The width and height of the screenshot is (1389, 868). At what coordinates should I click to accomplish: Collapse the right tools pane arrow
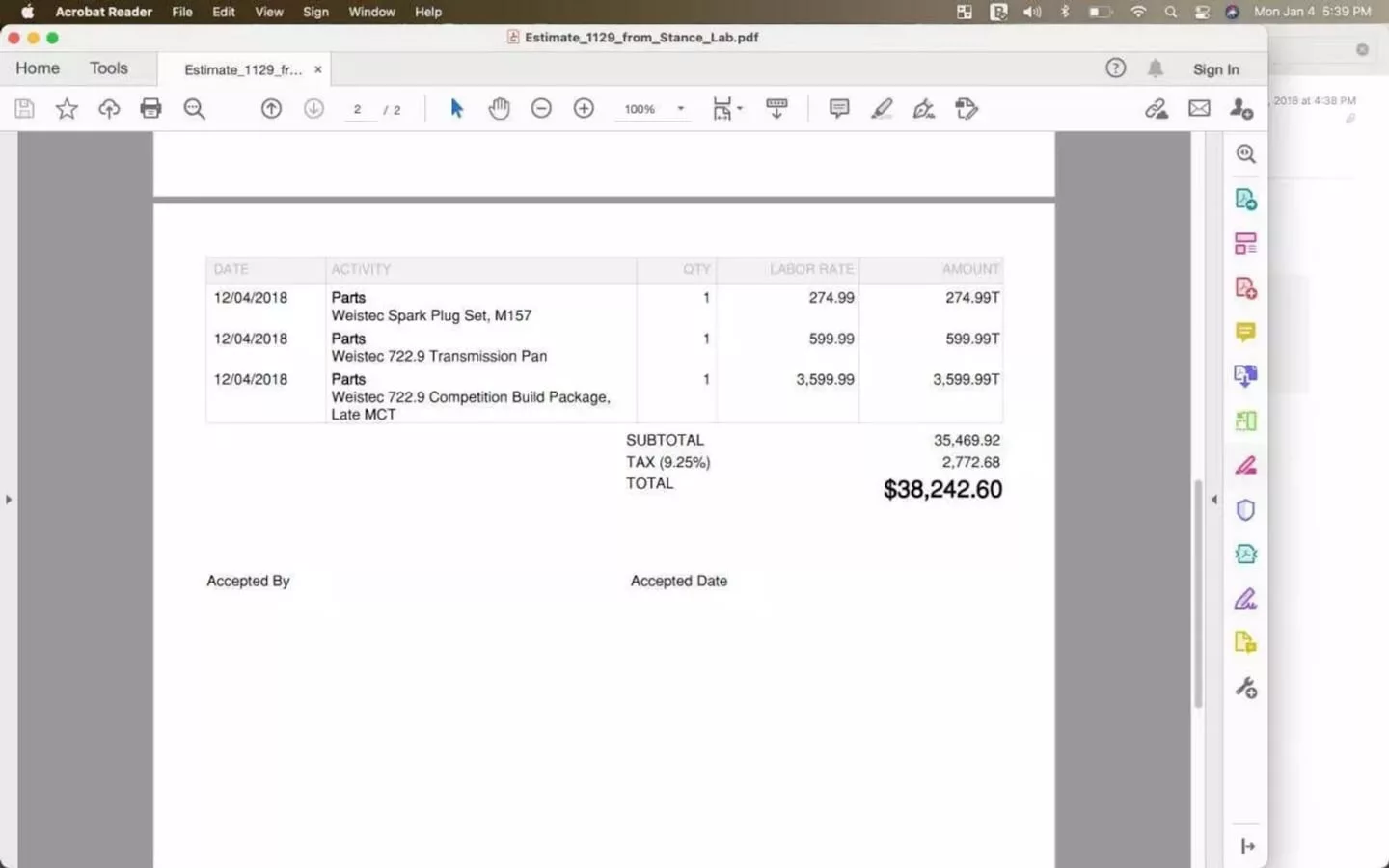click(x=1213, y=500)
